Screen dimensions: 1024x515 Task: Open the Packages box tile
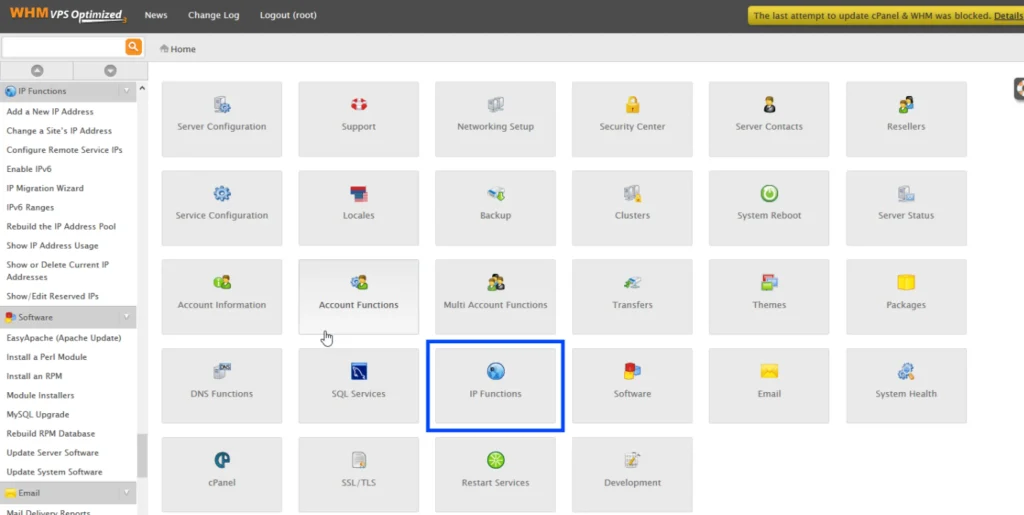pyautogui.click(x=906, y=297)
